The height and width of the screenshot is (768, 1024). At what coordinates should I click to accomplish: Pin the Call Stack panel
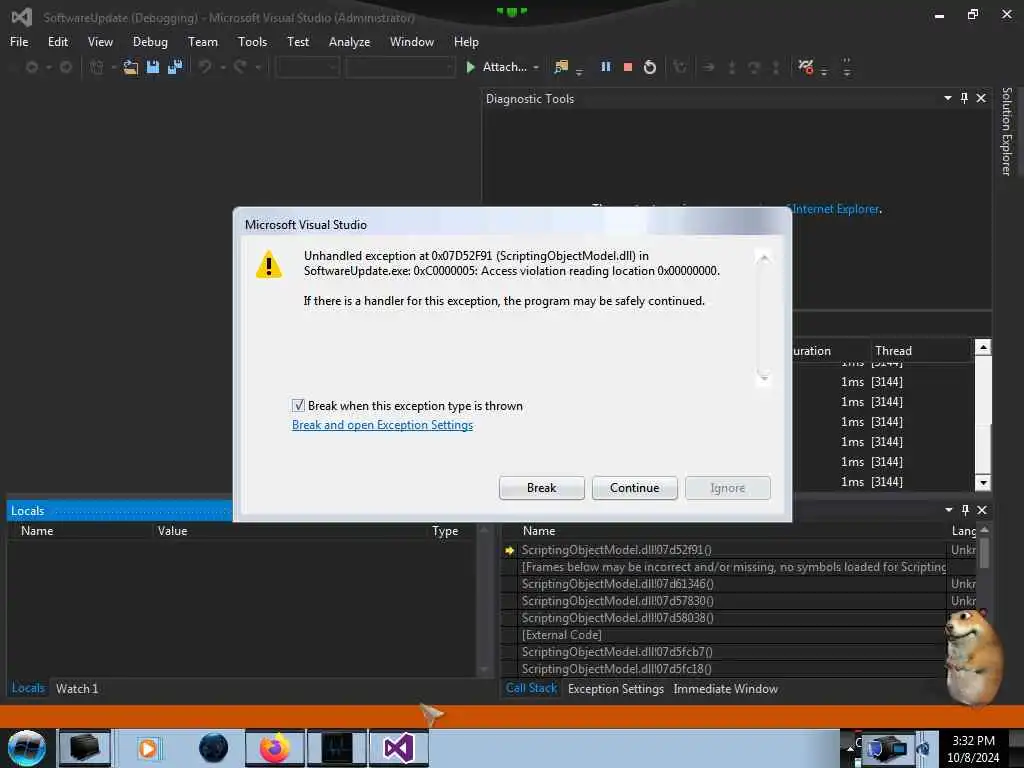[x=965, y=510]
